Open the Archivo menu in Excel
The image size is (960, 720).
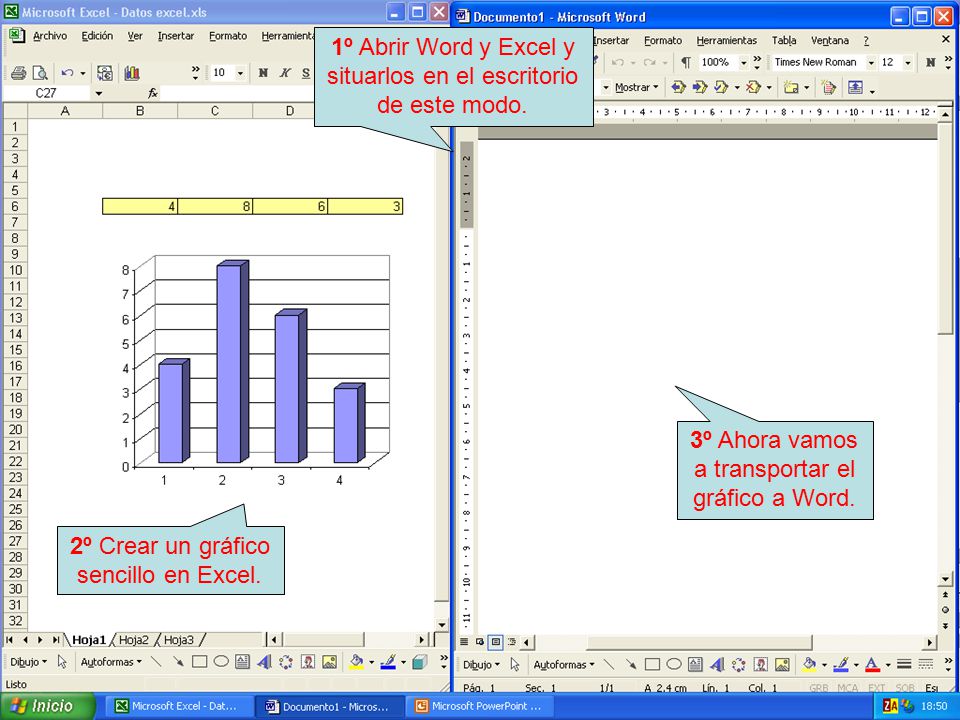click(x=50, y=36)
